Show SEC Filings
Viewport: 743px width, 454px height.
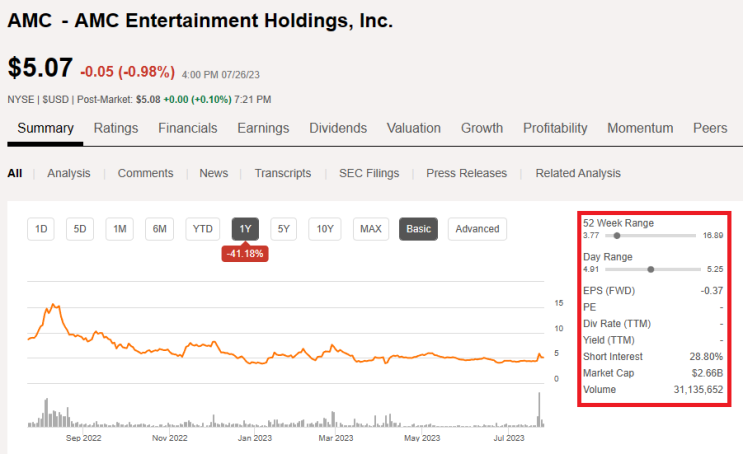pyautogui.click(x=369, y=173)
